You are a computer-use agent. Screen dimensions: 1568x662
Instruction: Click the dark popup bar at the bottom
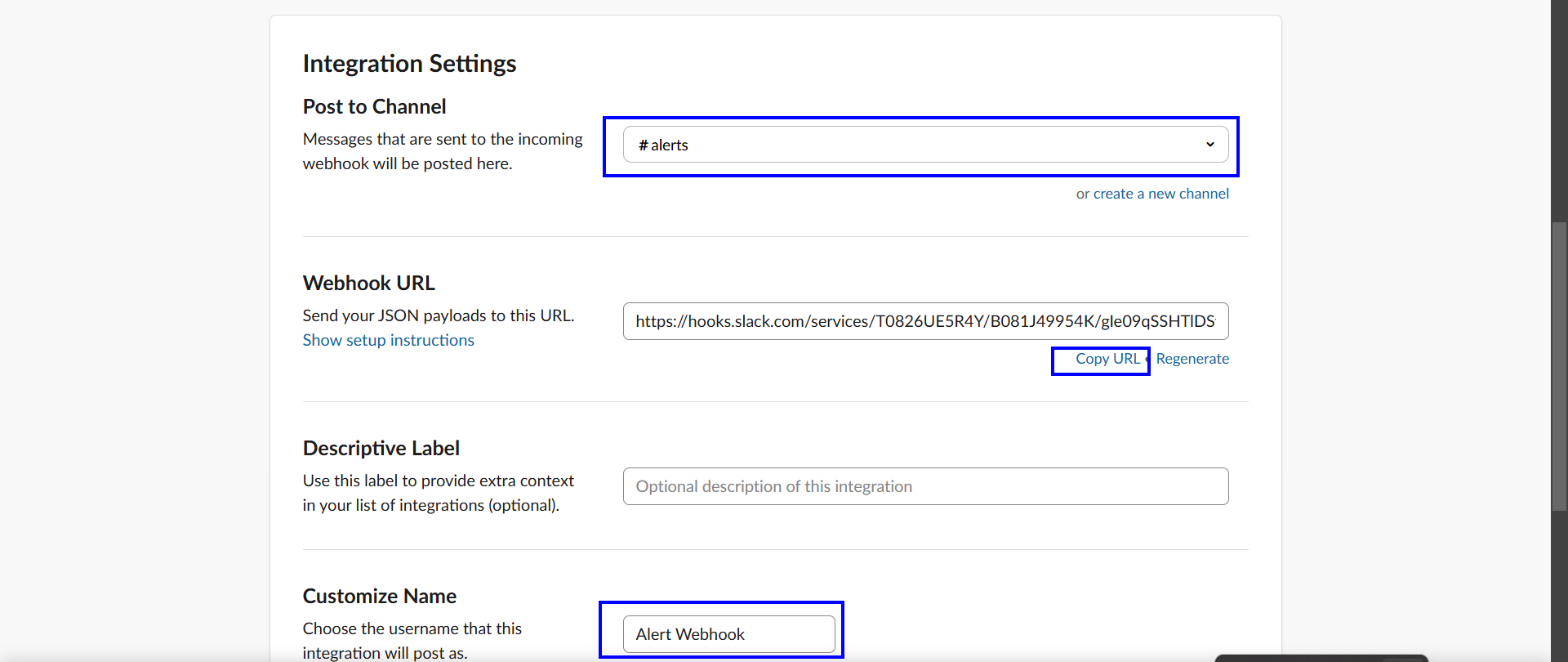tap(1321, 658)
